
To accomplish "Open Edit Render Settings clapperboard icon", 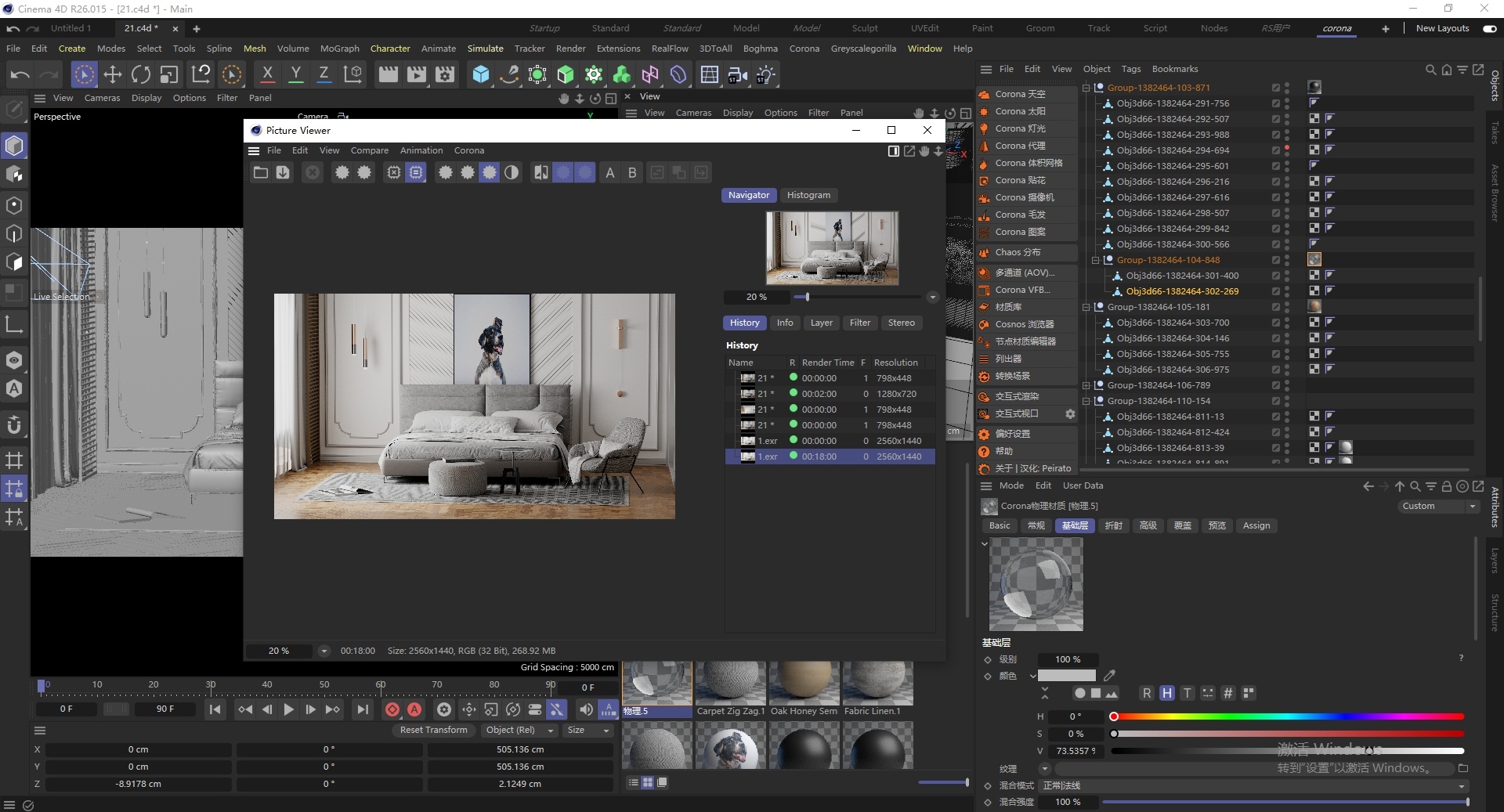I will [x=445, y=74].
